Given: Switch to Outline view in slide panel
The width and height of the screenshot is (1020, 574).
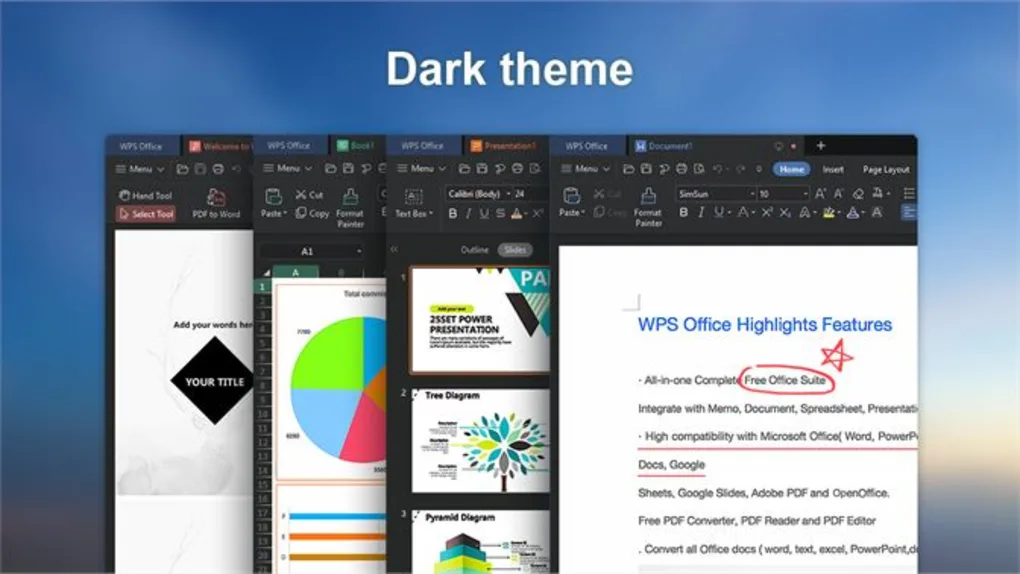Looking at the screenshot, I should [474, 250].
